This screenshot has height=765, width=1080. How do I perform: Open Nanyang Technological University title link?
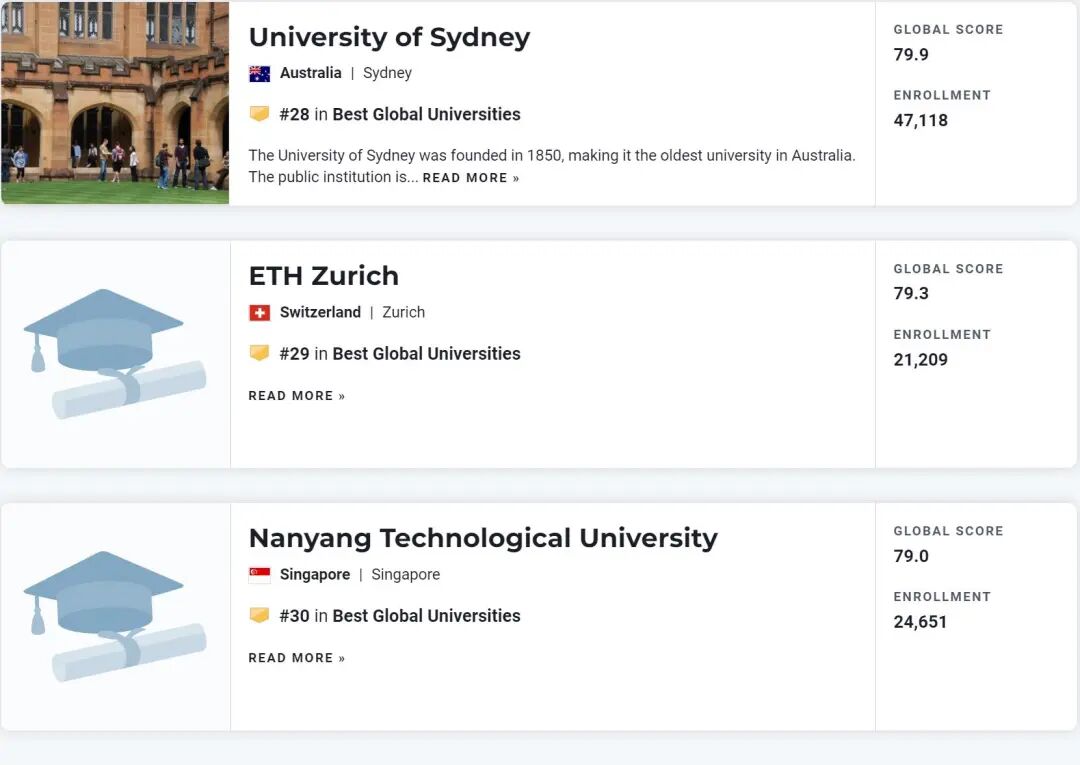coord(482,538)
